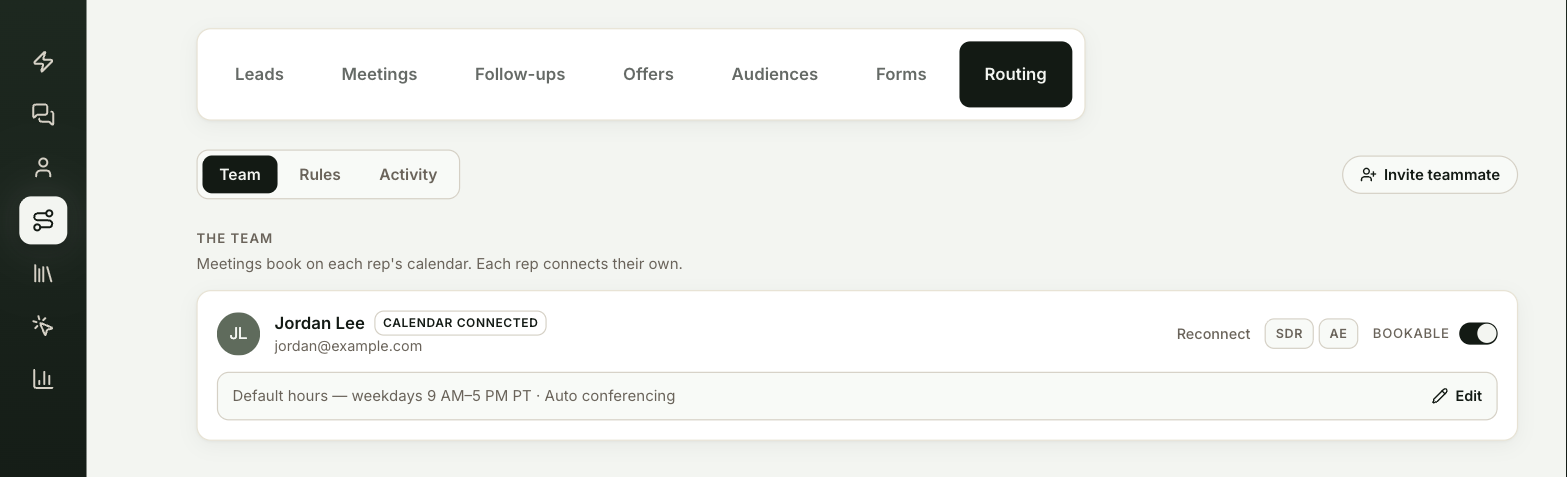
Task: Go to the Meetings tab
Action: (379, 74)
